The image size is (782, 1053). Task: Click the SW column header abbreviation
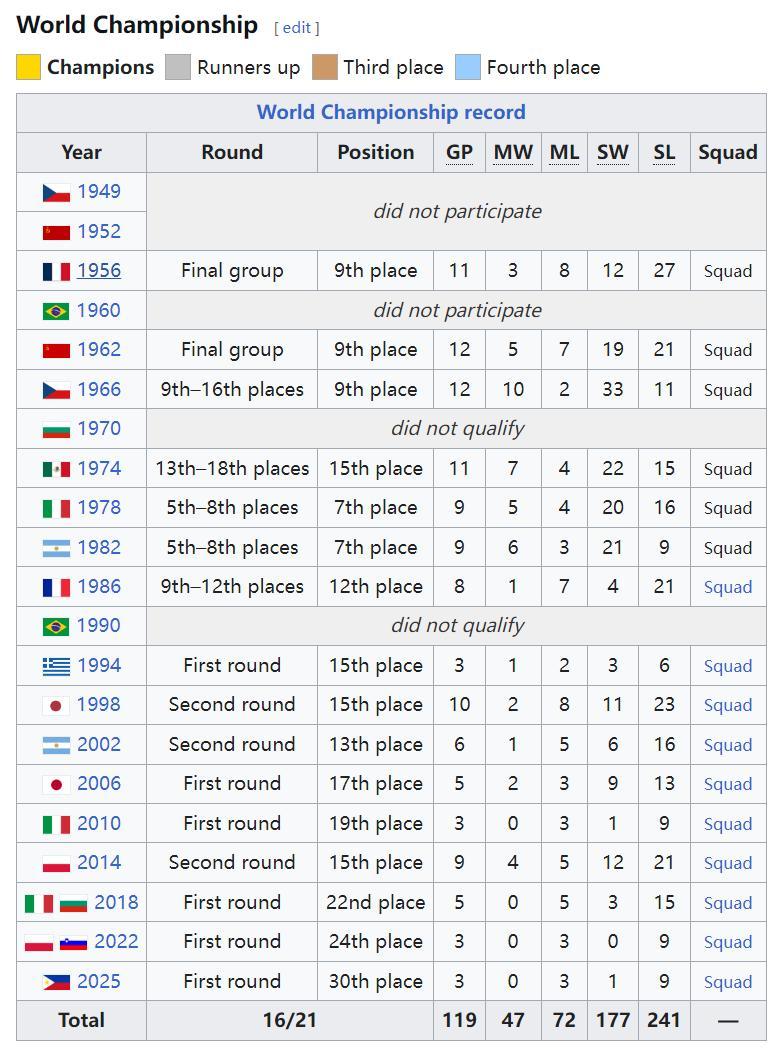click(x=612, y=153)
